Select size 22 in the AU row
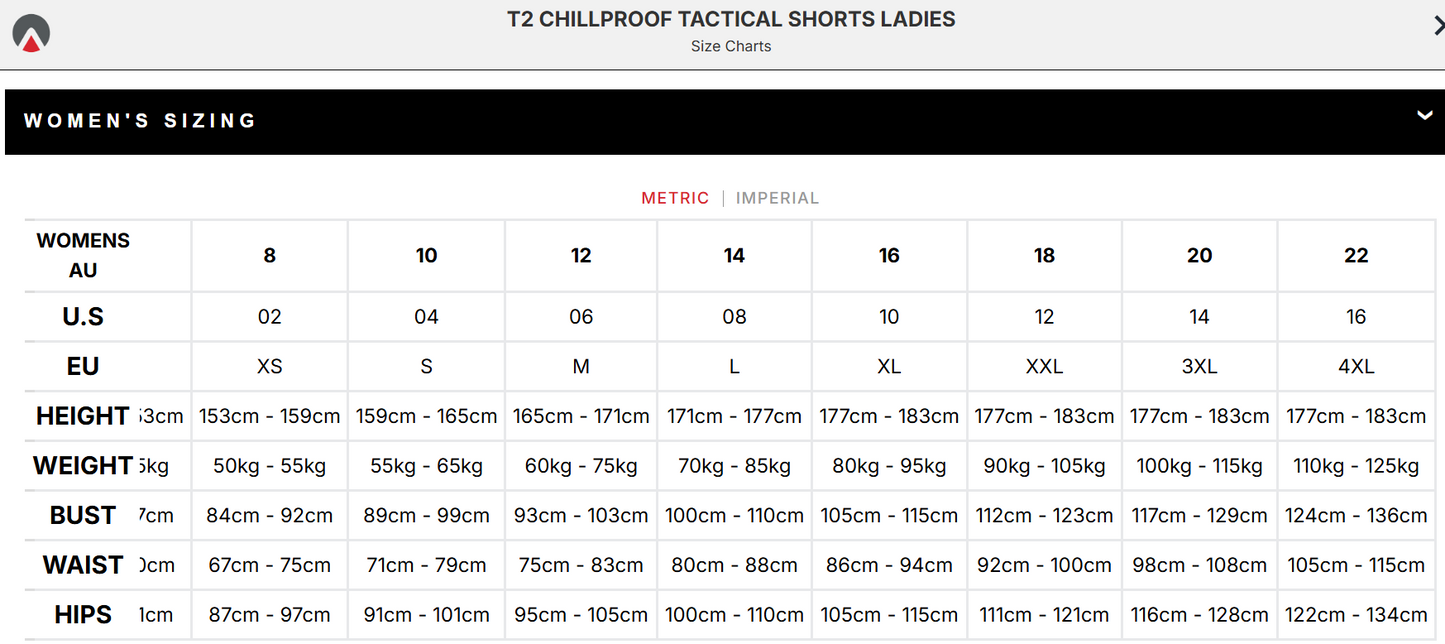Viewport: 1445px width, 644px height. (1356, 255)
